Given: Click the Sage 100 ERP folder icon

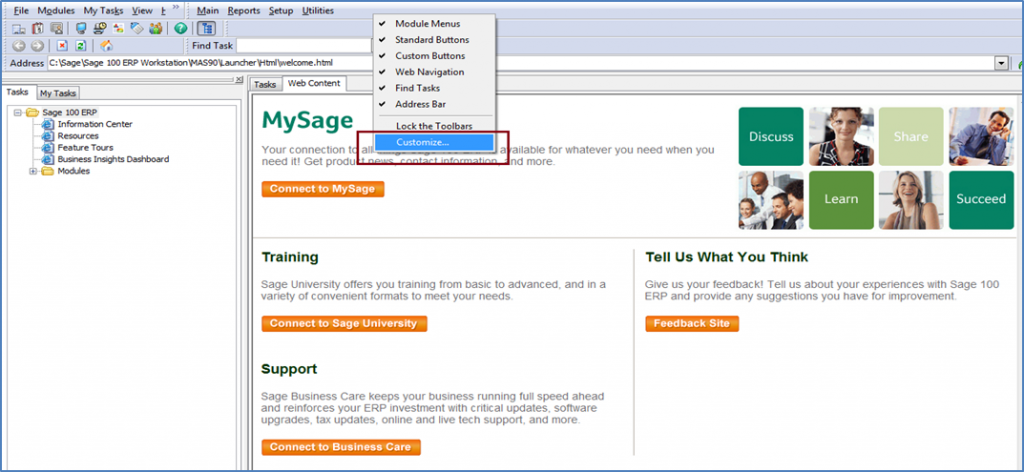Looking at the screenshot, I should [33, 112].
